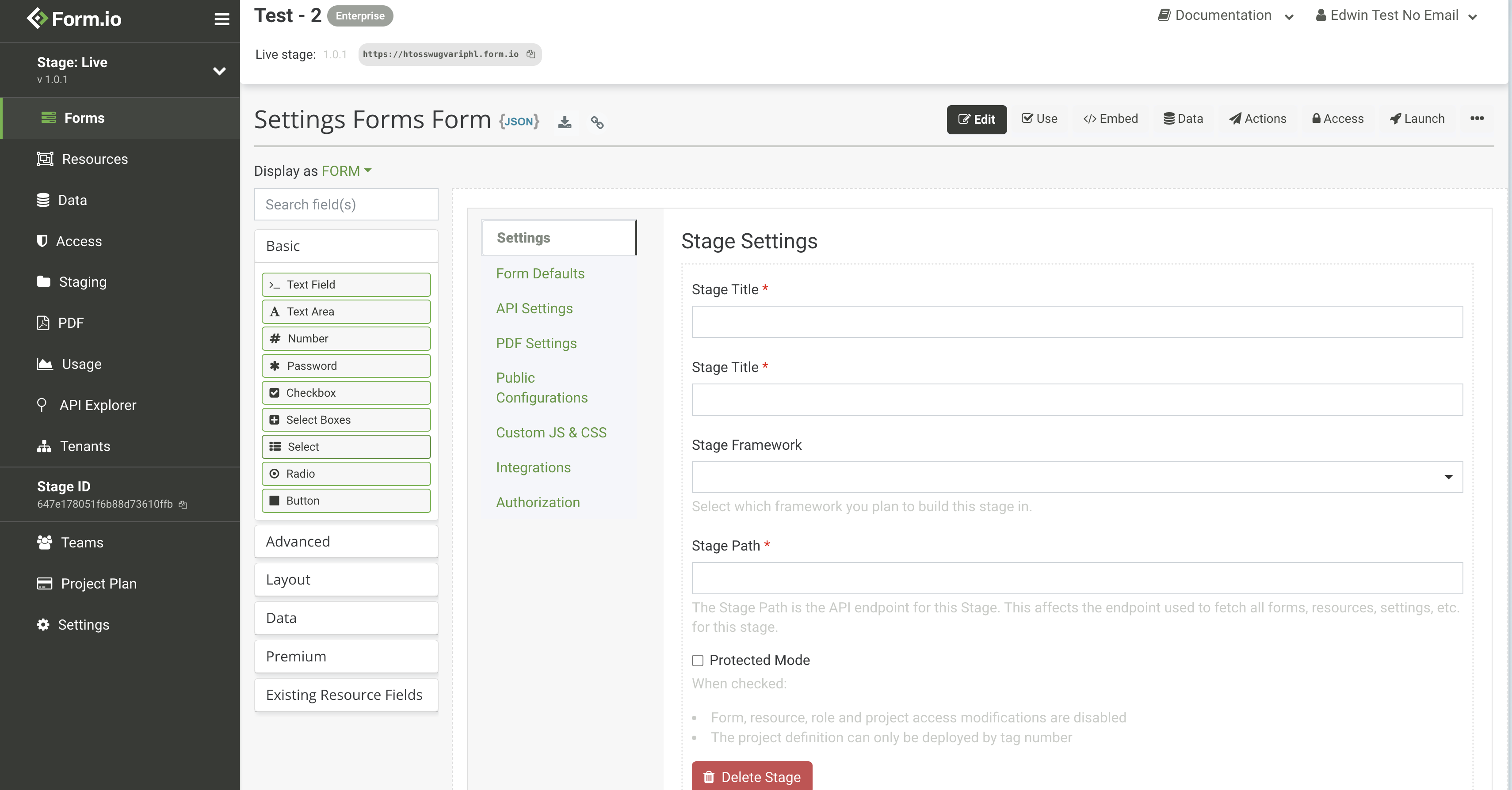Screen dimensions: 1512x790
Task: Click the download form icon beside JSON
Action: click(564, 122)
